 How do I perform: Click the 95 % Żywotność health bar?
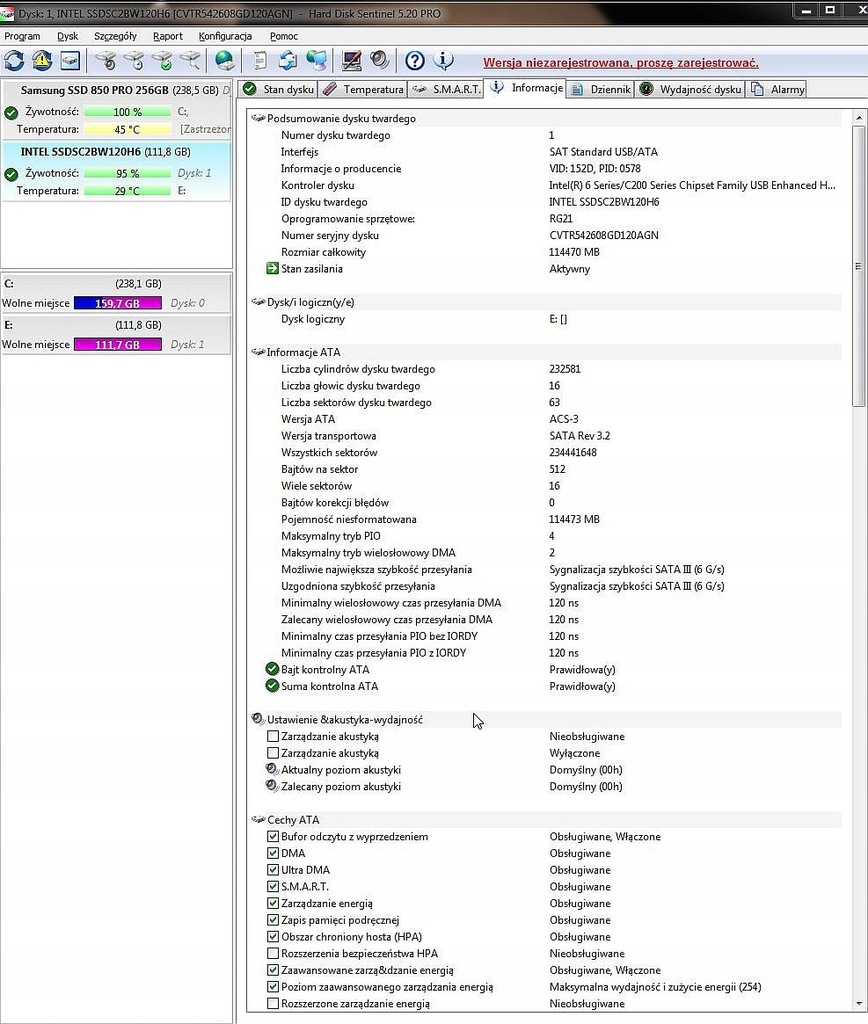pos(127,173)
